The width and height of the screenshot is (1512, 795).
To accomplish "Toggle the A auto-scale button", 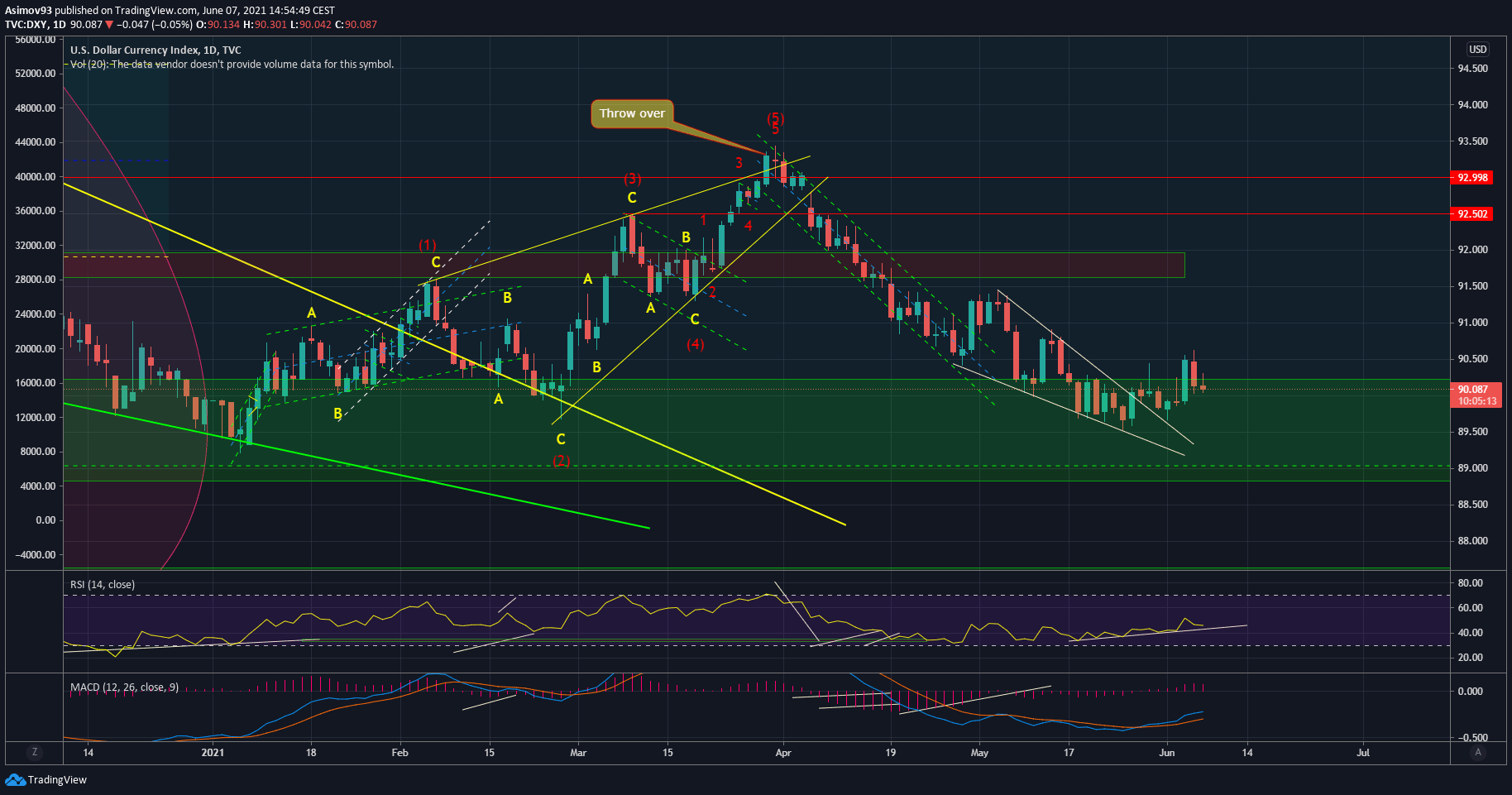I will click(x=1477, y=752).
